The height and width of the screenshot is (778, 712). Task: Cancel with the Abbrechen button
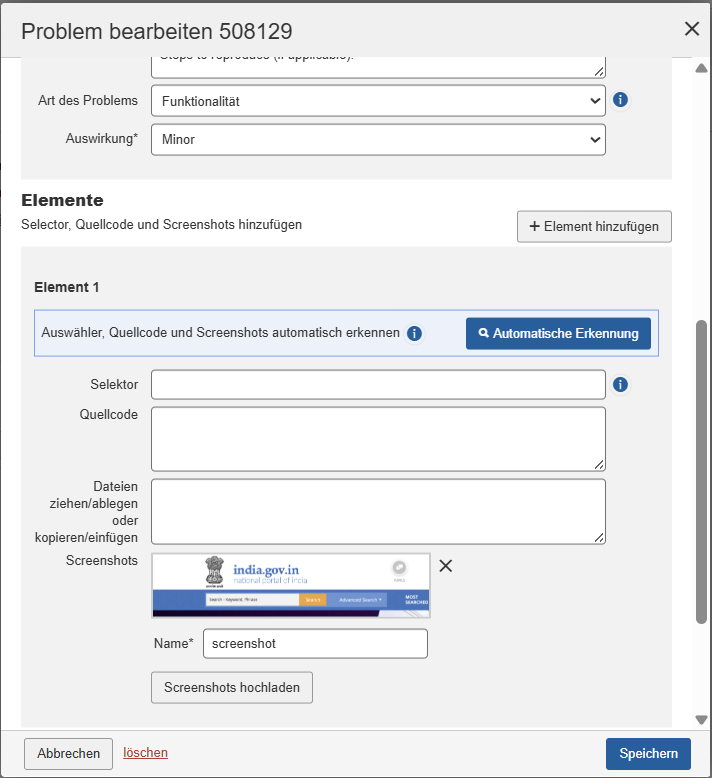[68, 754]
